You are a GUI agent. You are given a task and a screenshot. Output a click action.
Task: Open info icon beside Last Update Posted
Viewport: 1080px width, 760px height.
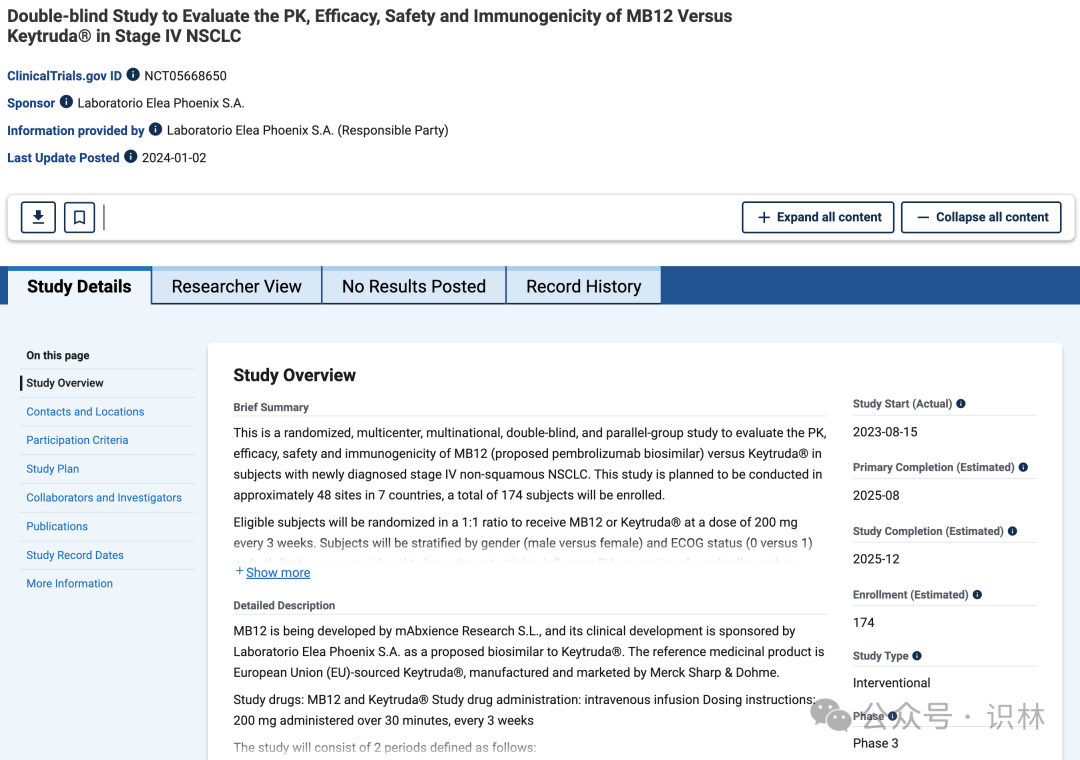pos(130,156)
